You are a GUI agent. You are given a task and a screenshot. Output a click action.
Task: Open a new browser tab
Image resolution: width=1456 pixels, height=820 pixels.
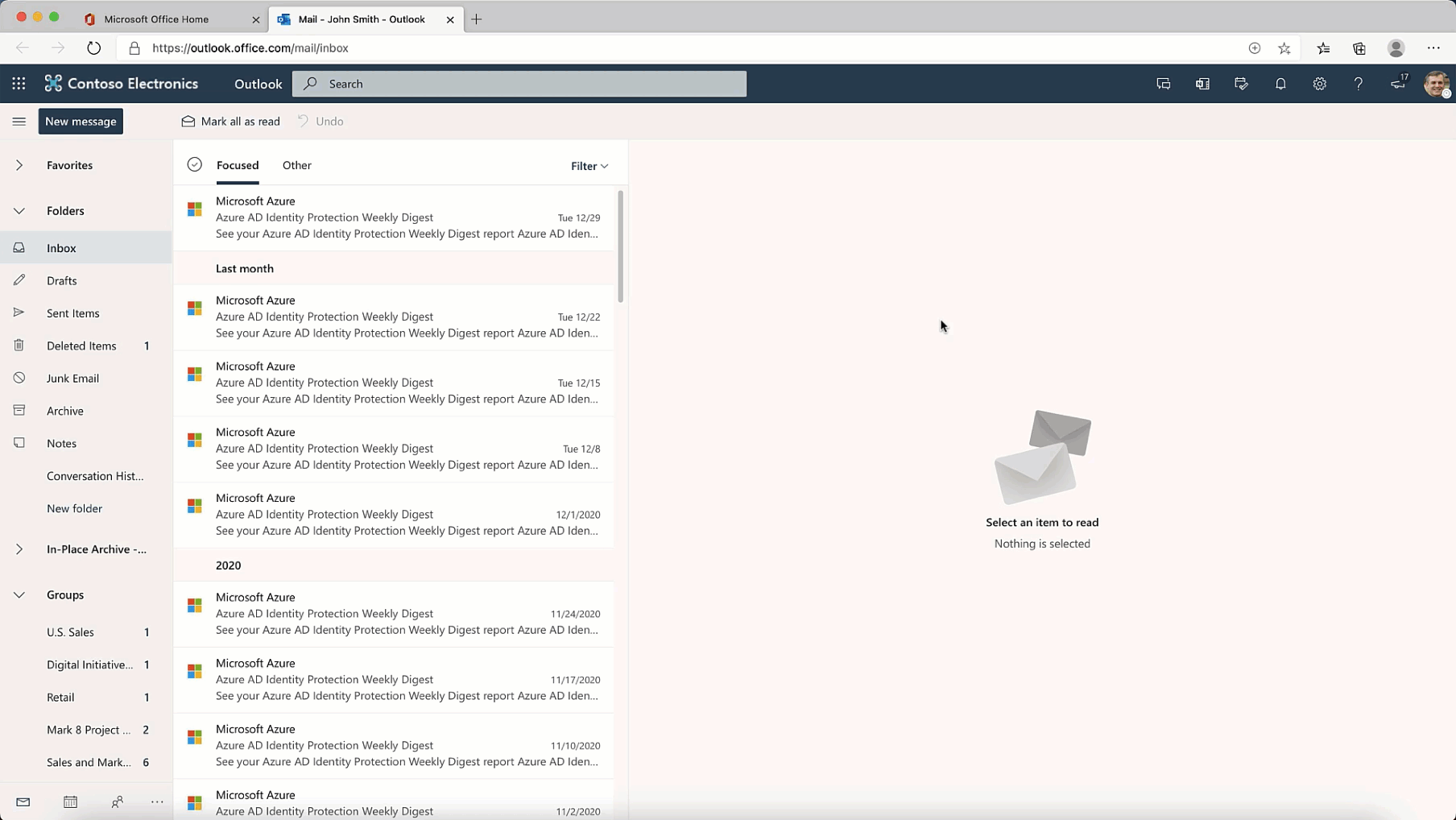tap(477, 19)
